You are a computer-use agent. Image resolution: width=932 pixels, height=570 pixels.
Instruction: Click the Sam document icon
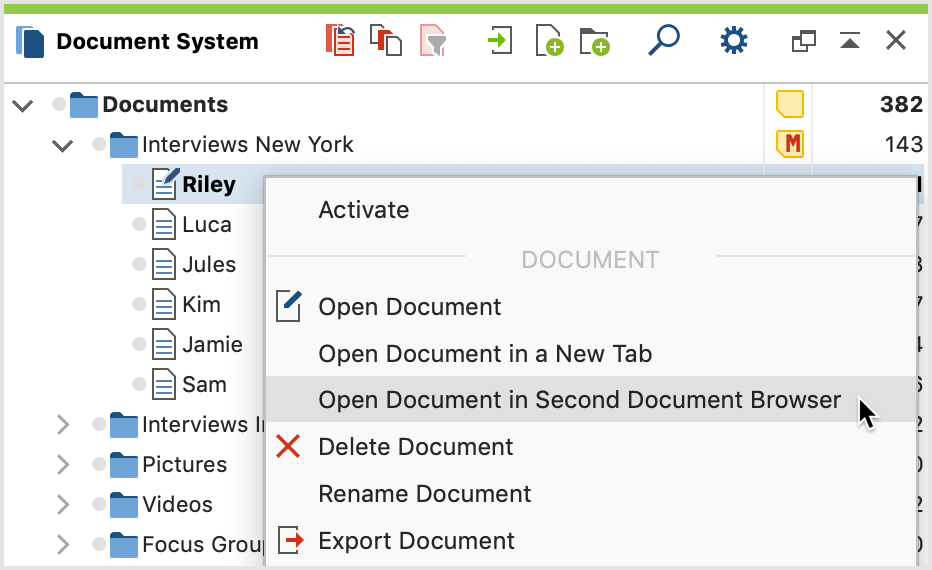163,384
